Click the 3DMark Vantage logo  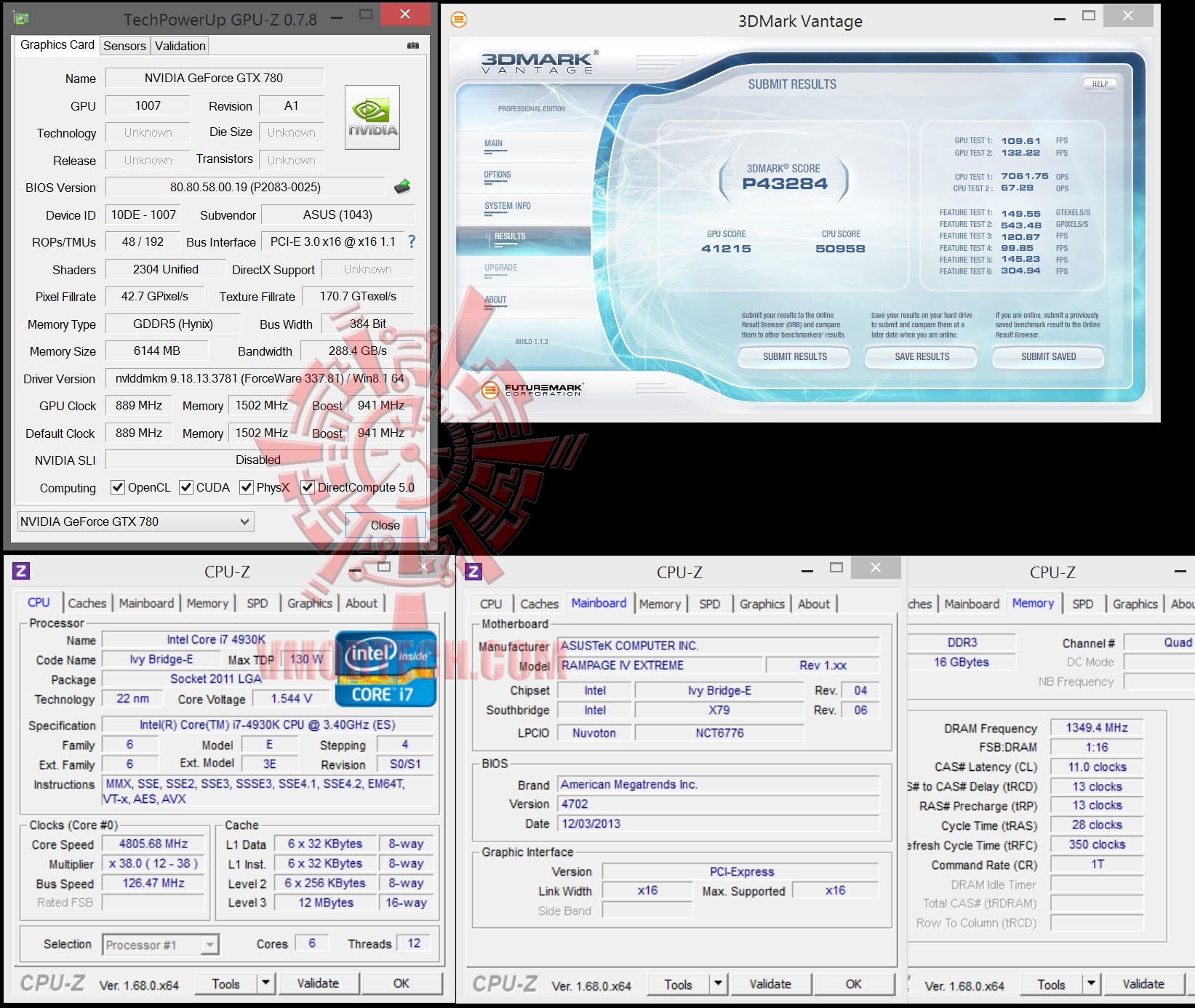tap(540, 63)
